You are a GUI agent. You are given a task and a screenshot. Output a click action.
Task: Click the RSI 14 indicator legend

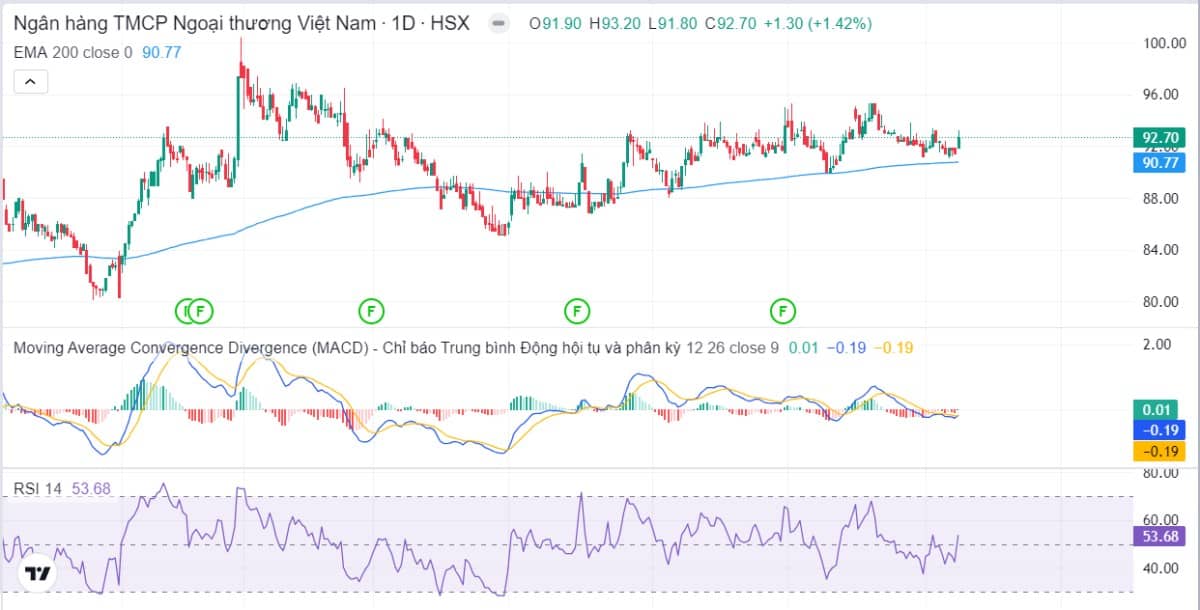pos(37,488)
